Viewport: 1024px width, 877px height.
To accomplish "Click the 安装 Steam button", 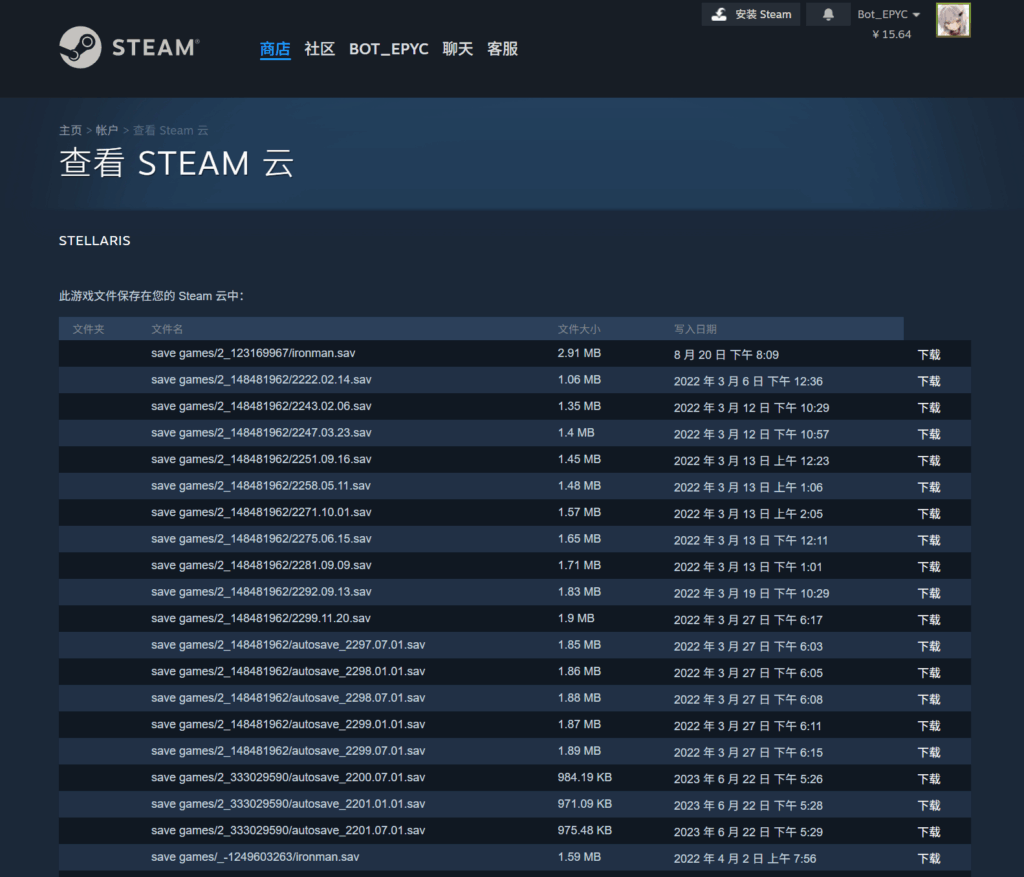I will point(751,14).
